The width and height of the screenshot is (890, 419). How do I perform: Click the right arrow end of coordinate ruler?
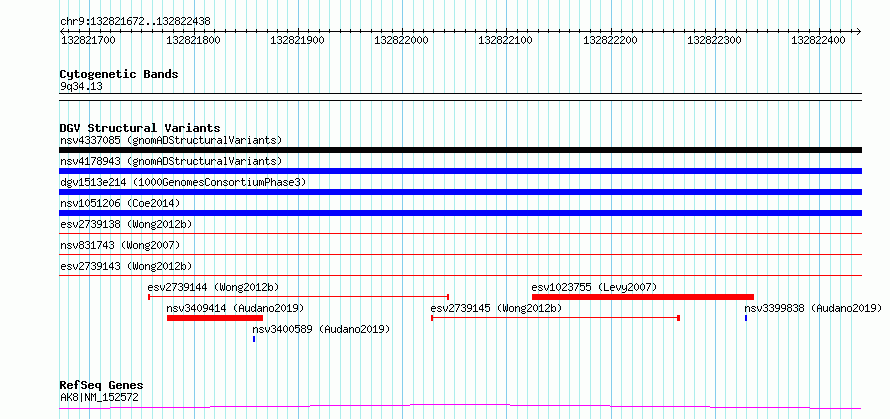pos(858,31)
